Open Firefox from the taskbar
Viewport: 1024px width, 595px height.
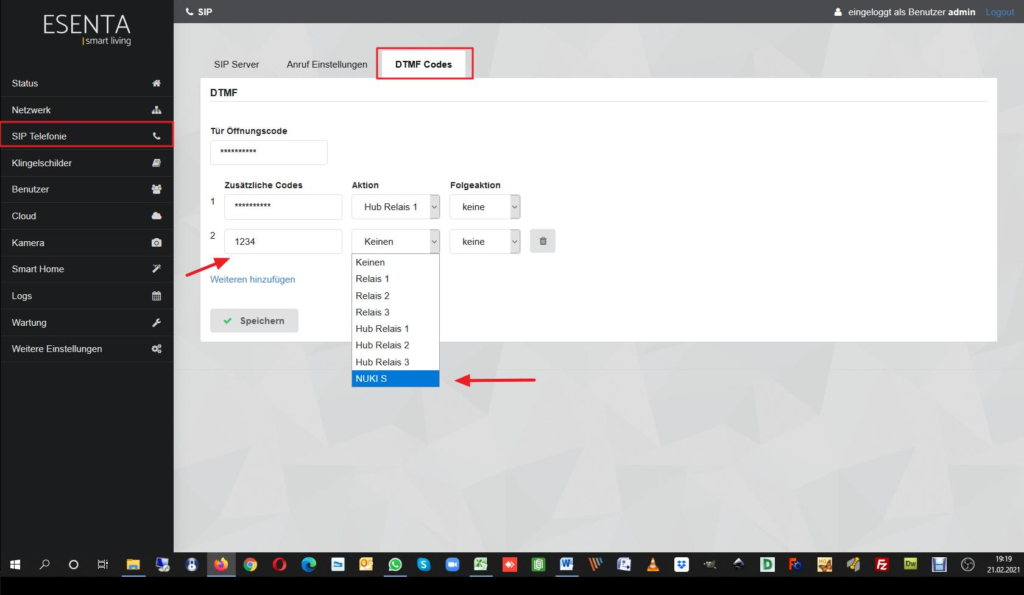(x=221, y=564)
